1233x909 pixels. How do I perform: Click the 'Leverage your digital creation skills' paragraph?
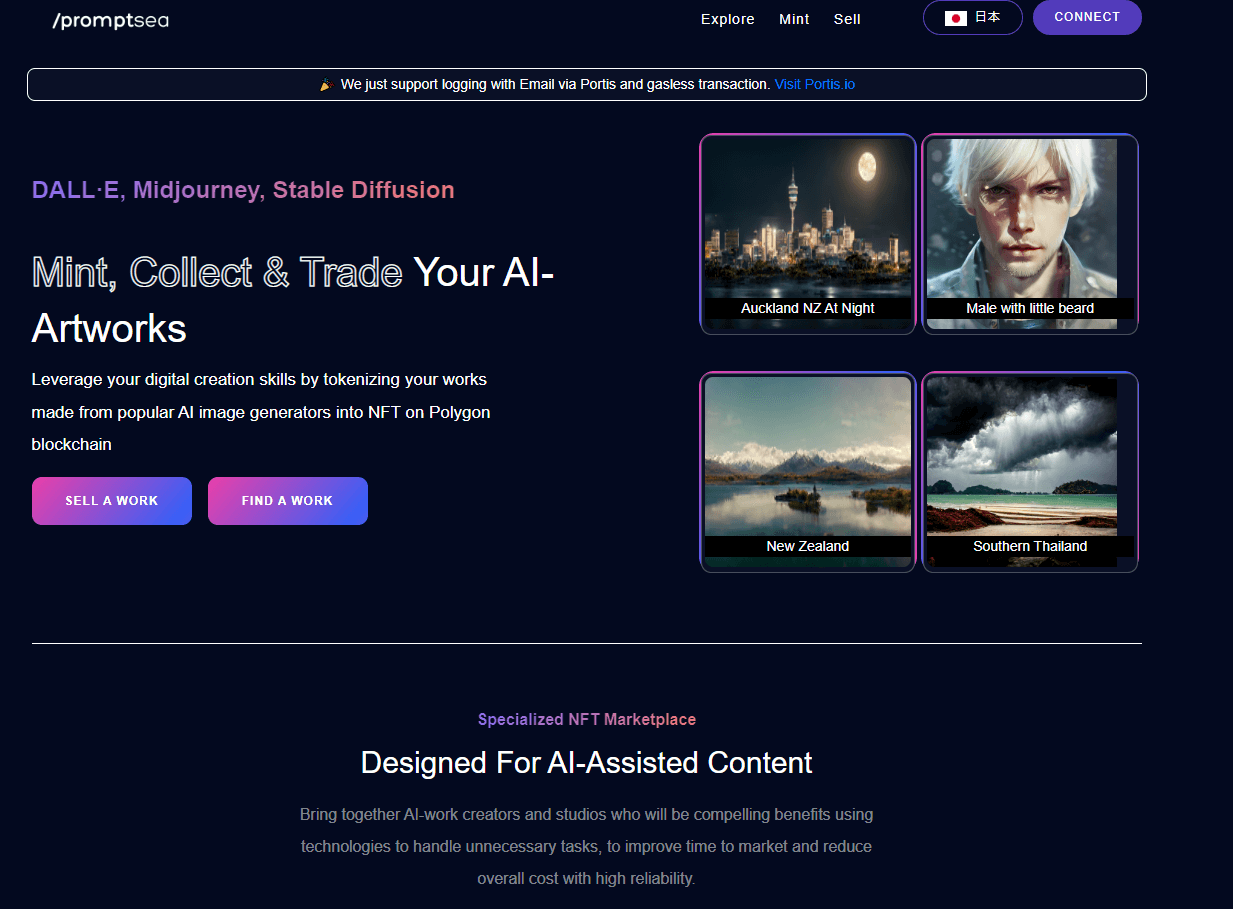pyautogui.click(x=260, y=412)
